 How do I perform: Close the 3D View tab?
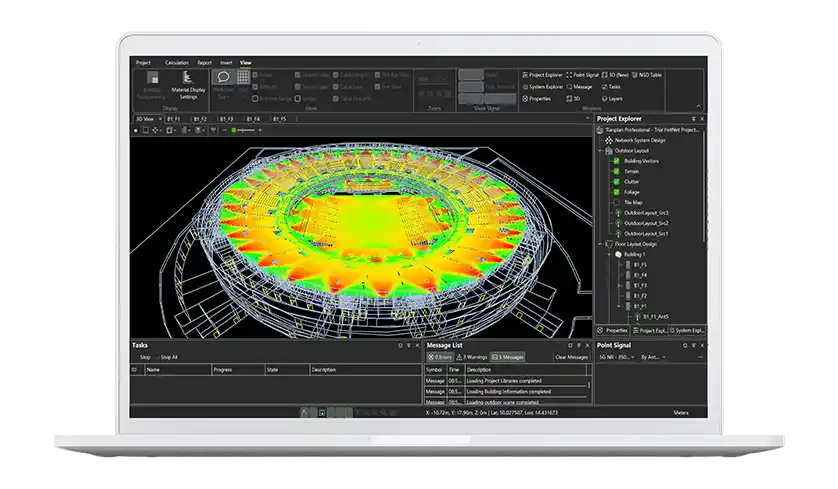(159, 119)
